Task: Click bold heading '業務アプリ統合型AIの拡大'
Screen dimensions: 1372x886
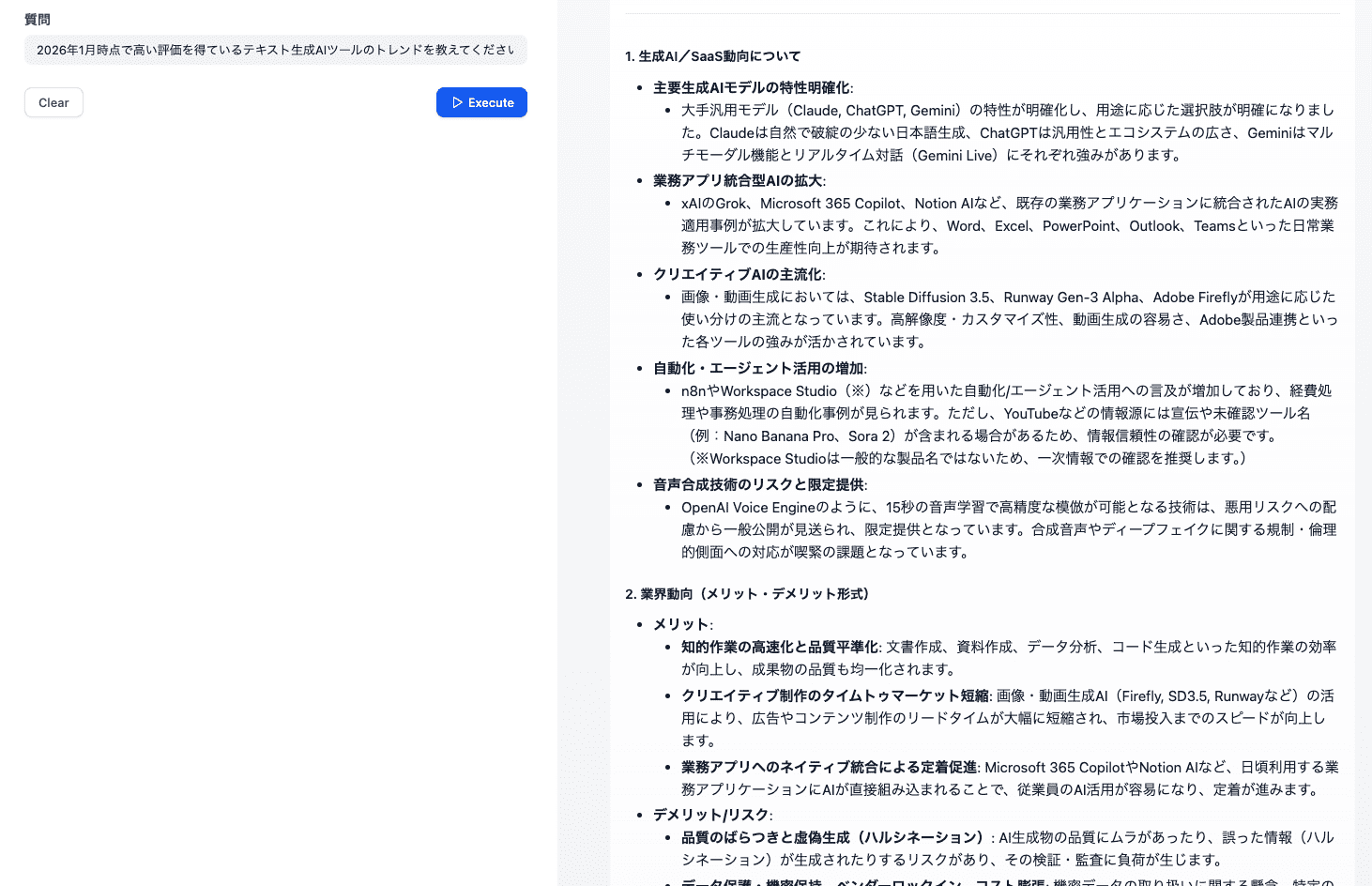Action: 738,180
